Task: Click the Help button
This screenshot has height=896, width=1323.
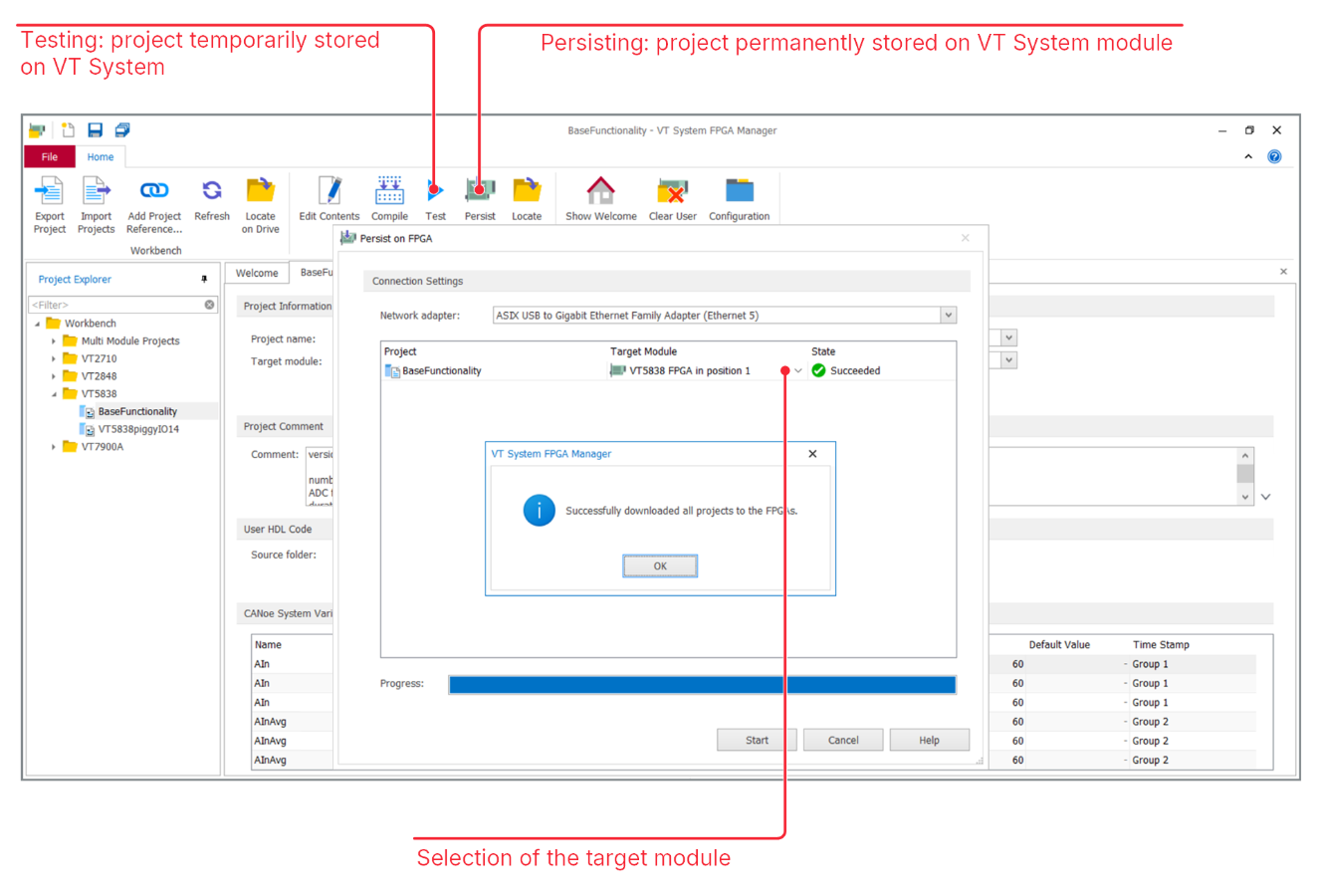Action: (x=929, y=740)
